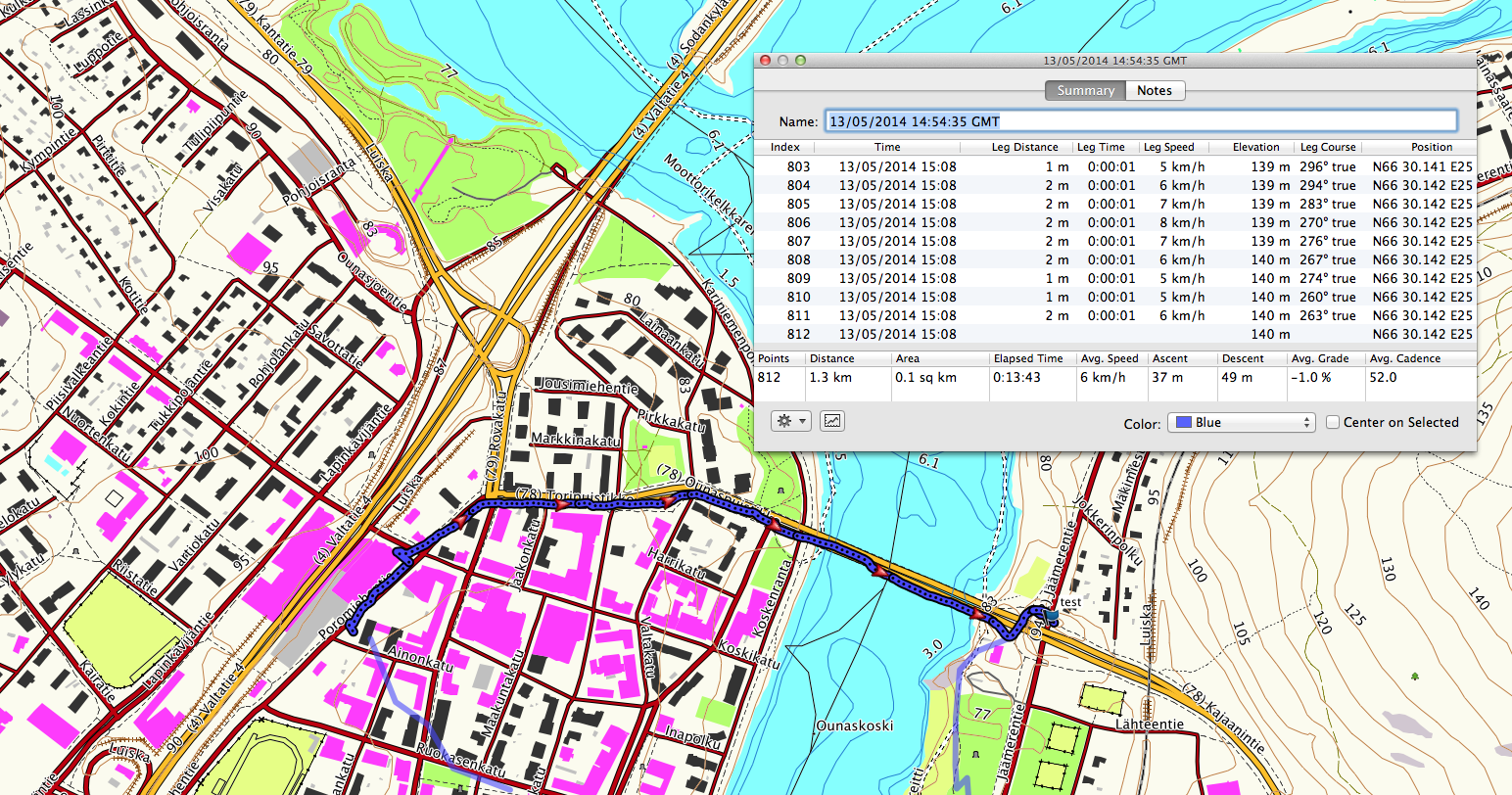Switch to the Notes tab

point(1155,90)
